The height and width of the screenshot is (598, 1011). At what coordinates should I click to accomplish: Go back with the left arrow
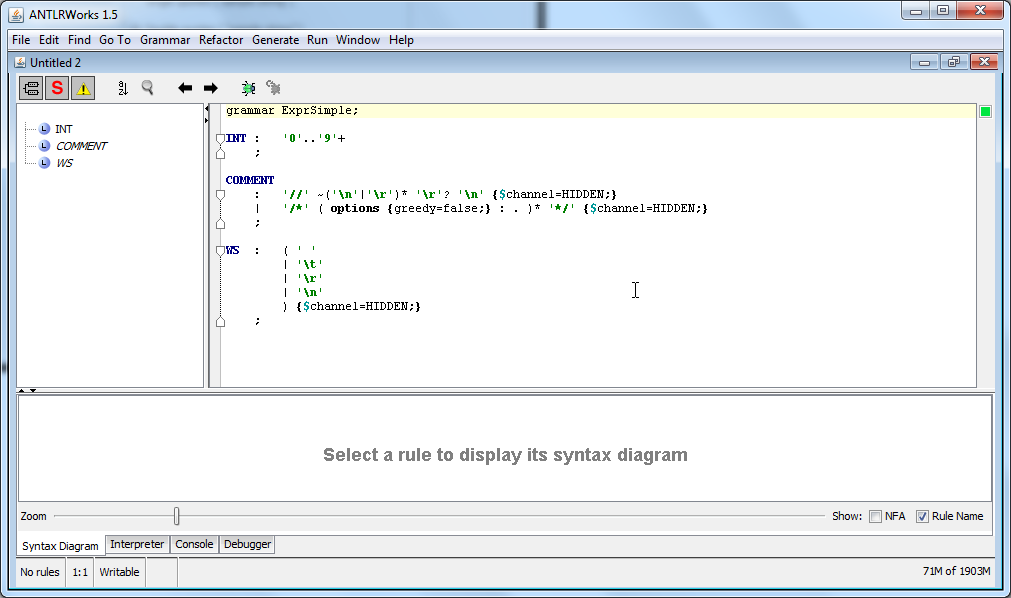(185, 88)
